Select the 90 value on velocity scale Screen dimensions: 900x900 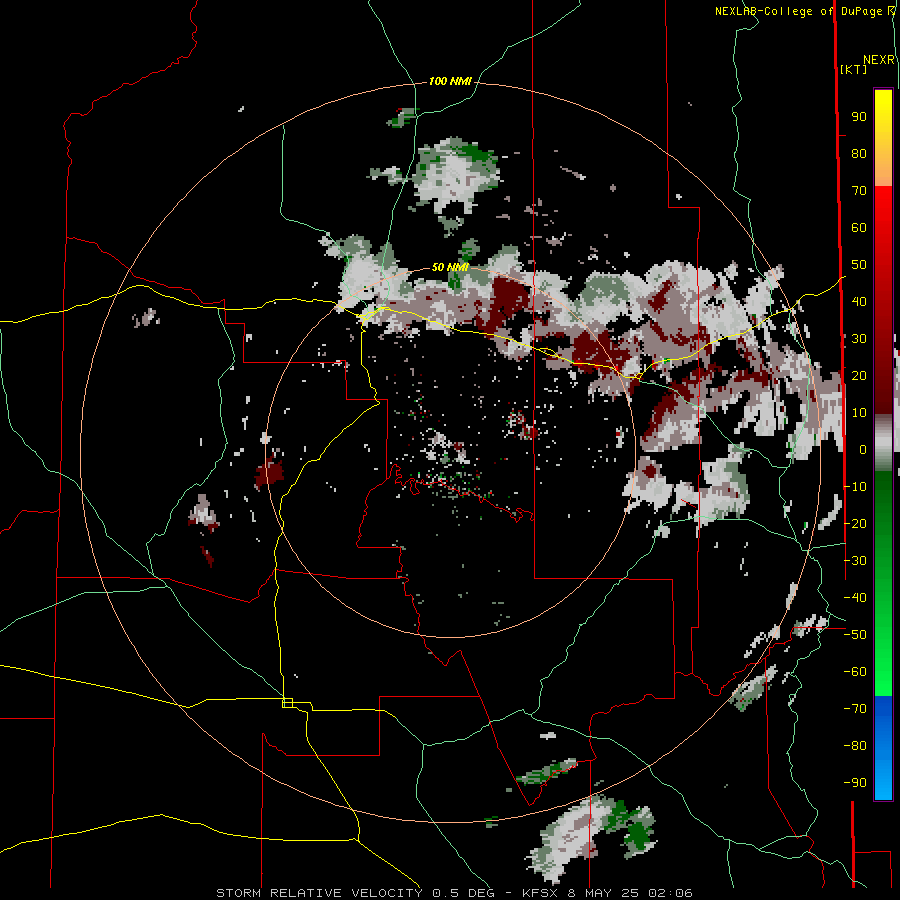point(859,117)
